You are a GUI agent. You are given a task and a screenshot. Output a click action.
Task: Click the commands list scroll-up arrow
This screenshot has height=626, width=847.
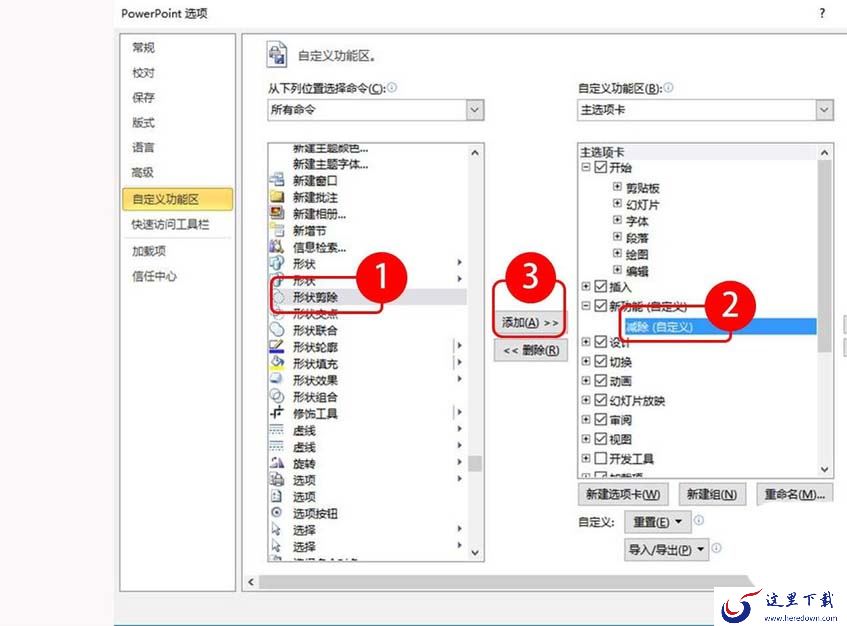(x=475, y=153)
